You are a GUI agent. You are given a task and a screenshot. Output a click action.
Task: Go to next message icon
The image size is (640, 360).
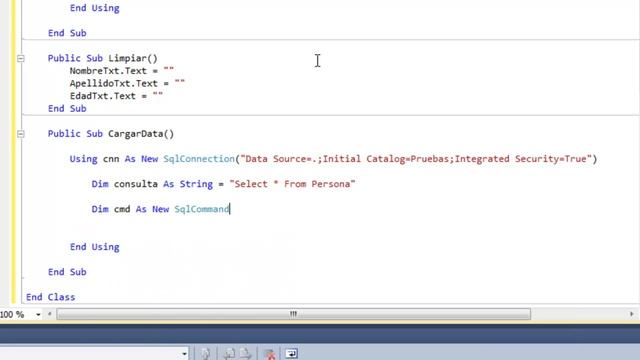[245, 353]
